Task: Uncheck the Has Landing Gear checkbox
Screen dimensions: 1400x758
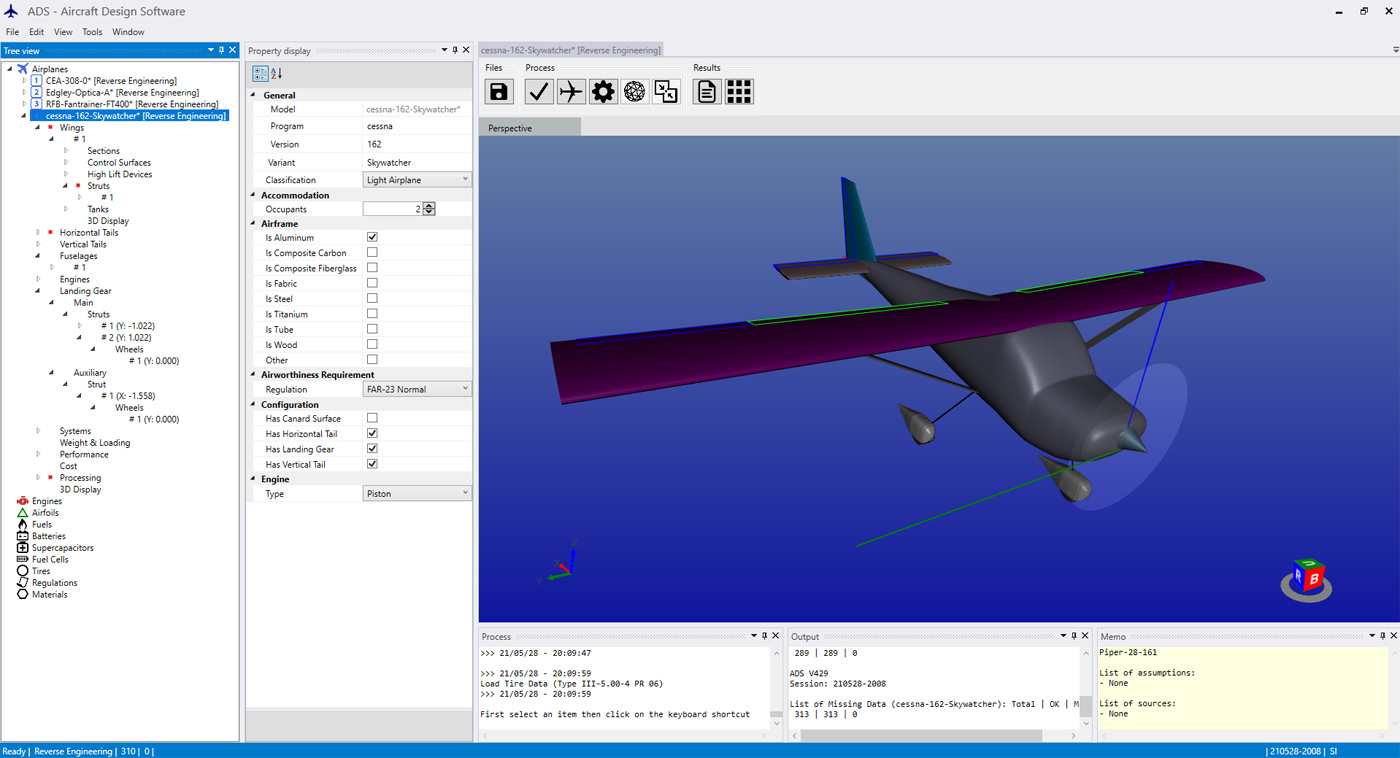Action: [x=372, y=449]
